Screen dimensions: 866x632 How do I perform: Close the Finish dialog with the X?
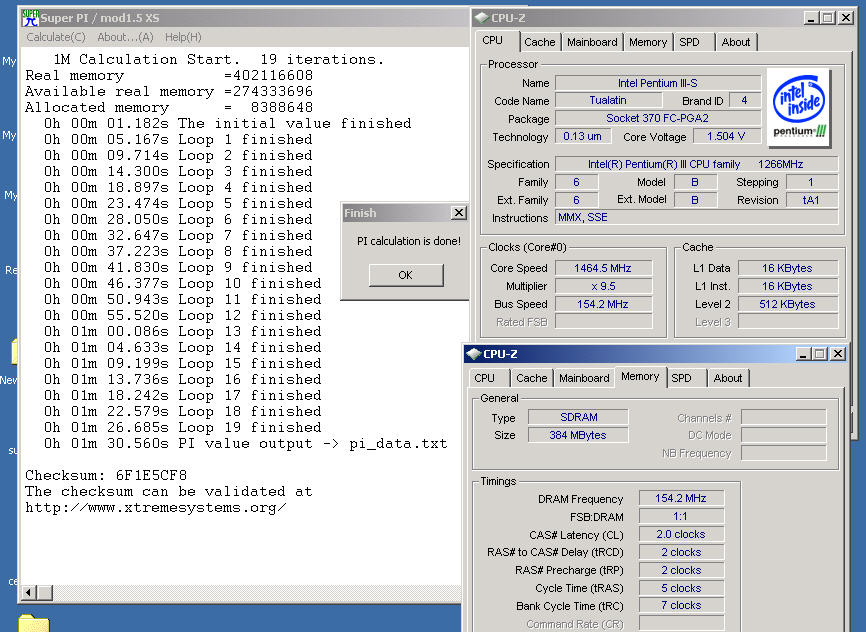pos(458,213)
